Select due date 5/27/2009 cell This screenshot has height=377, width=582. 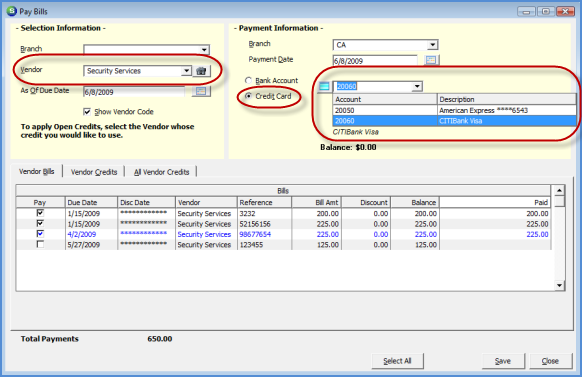point(91,245)
